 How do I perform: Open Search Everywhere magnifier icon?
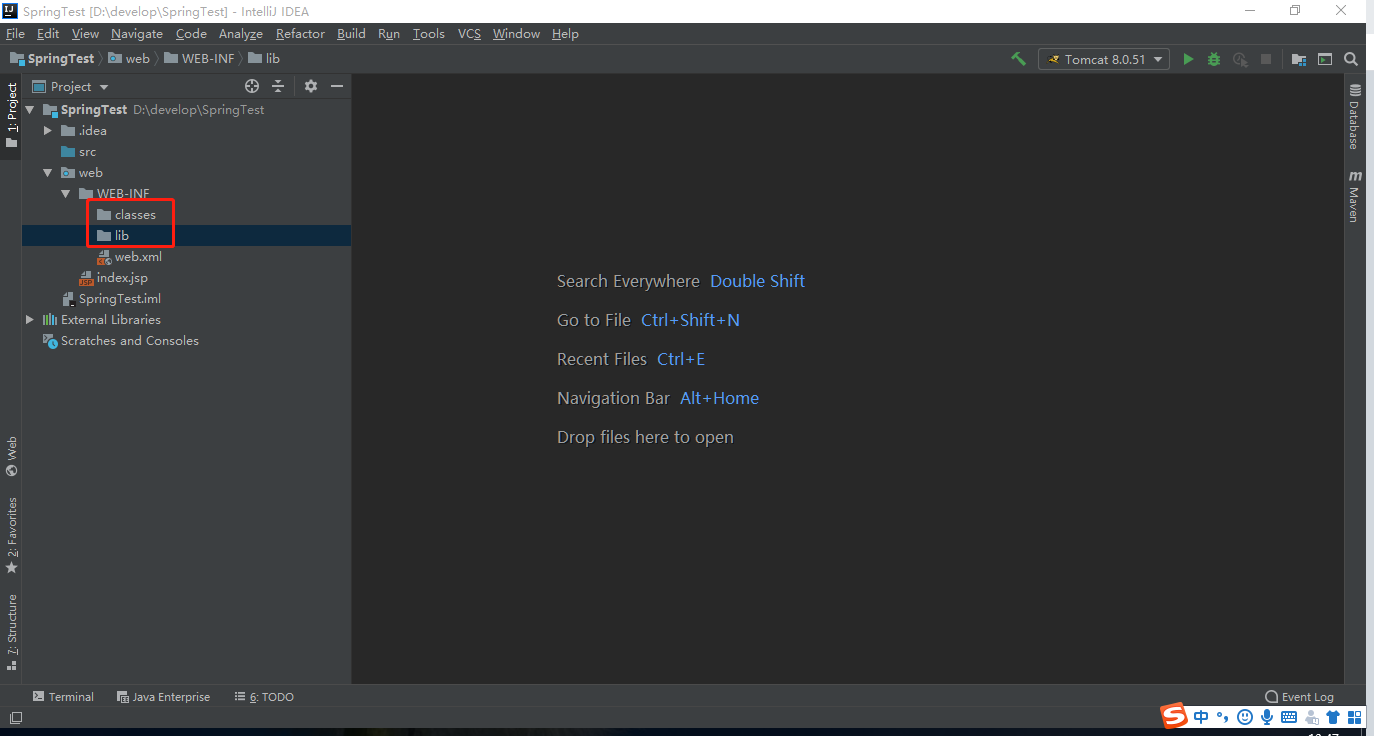1351,59
